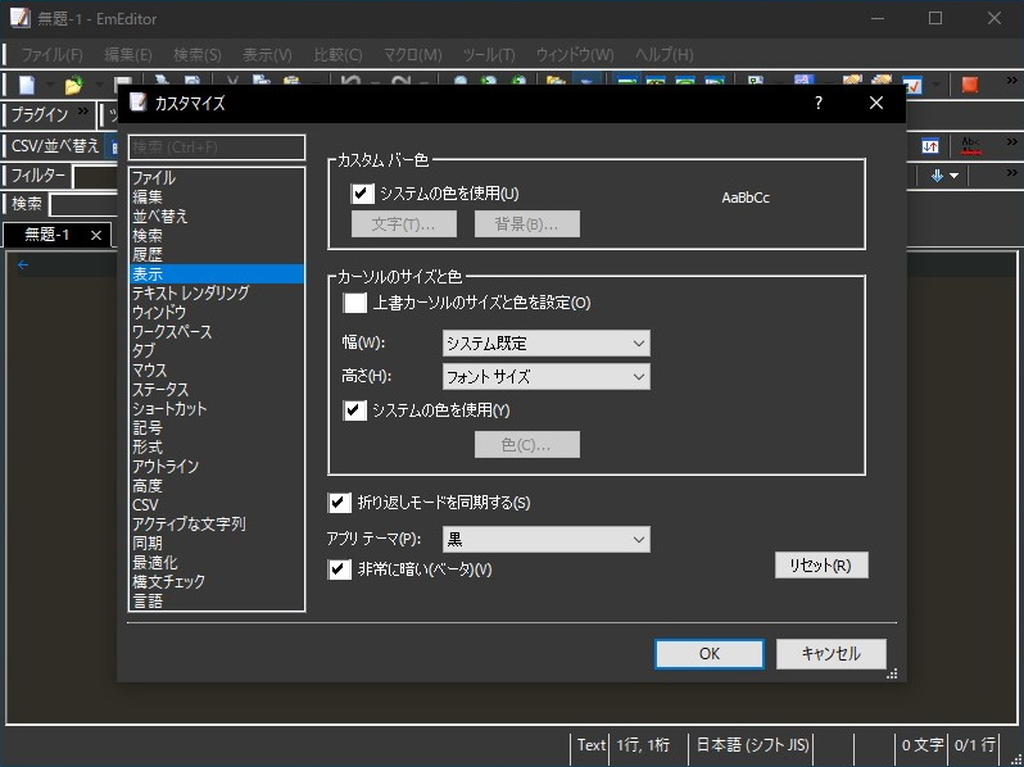Open the マクロ menu
The width and height of the screenshot is (1024, 767).
coord(412,54)
